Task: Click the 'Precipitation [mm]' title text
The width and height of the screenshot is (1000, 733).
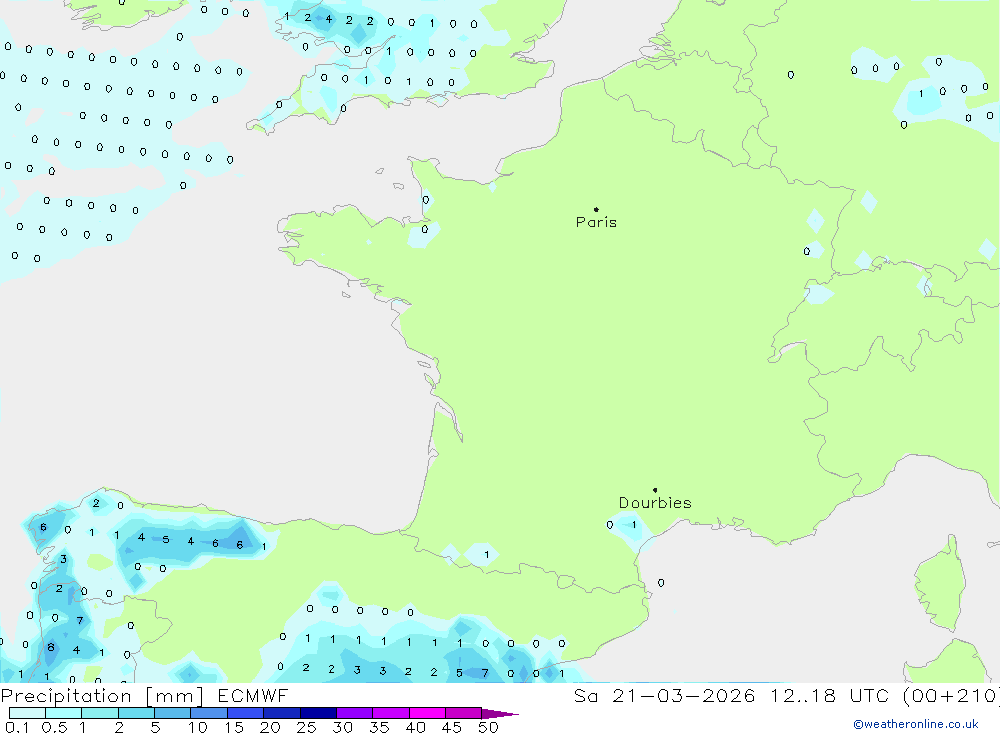Action: pos(102,696)
